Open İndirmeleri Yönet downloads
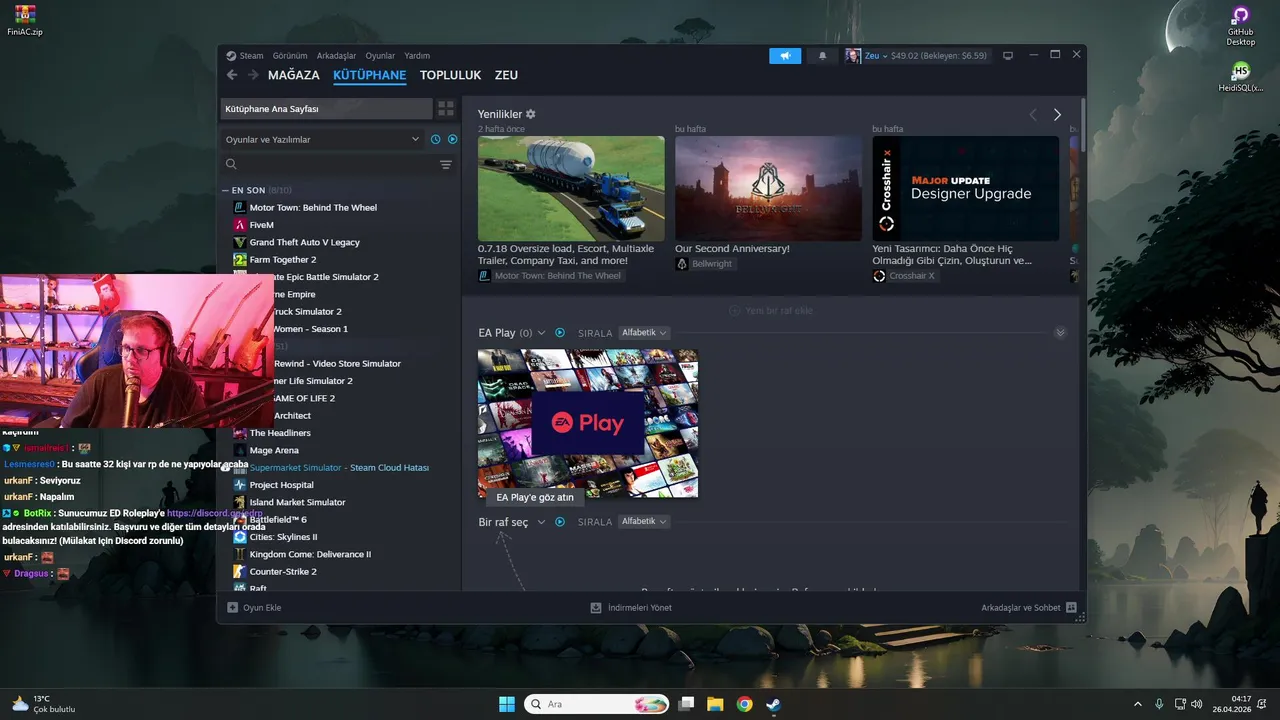This screenshot has width=1280, height=720. pos(631,607)
